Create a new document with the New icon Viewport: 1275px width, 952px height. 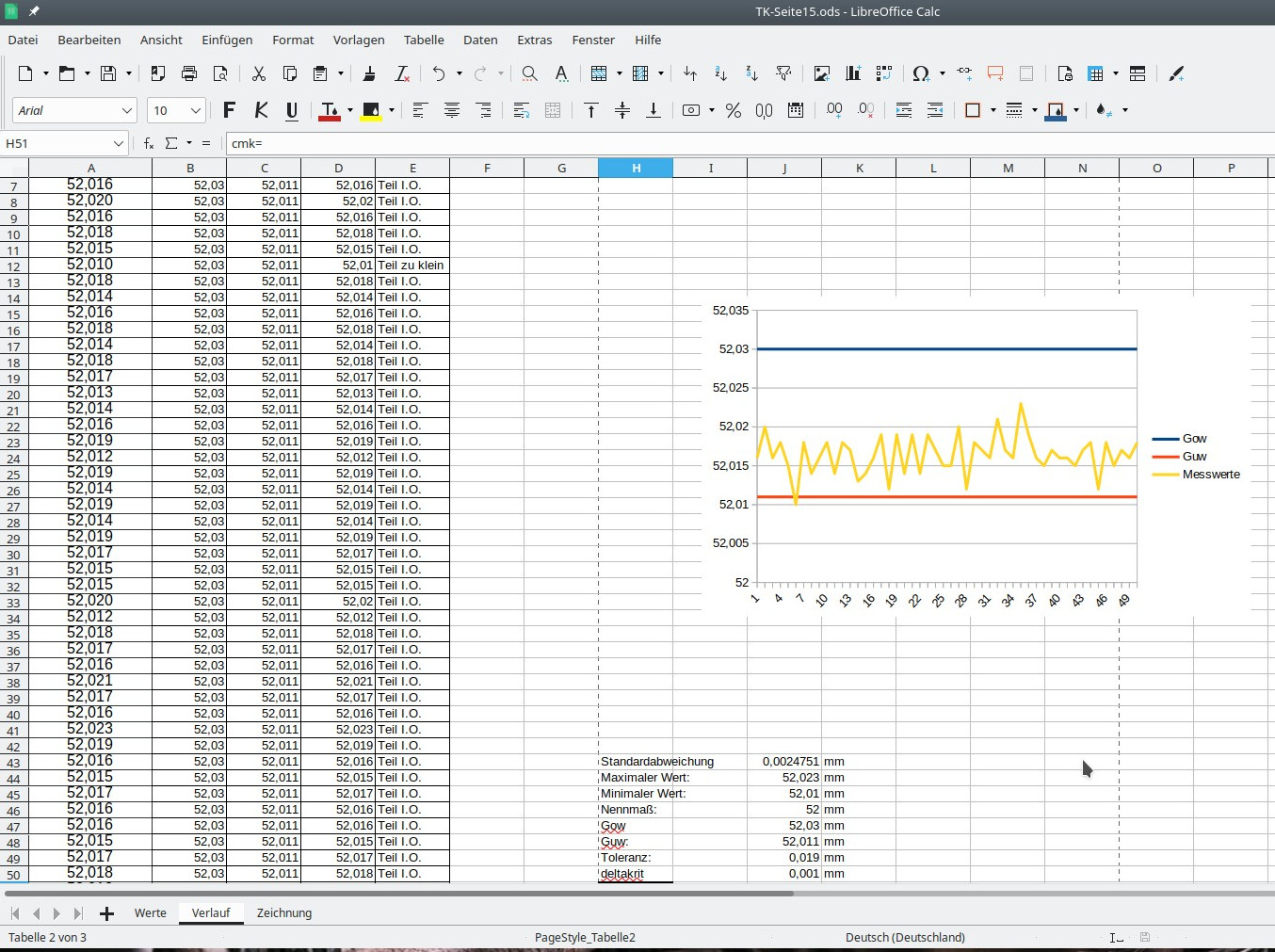(25, 73)
